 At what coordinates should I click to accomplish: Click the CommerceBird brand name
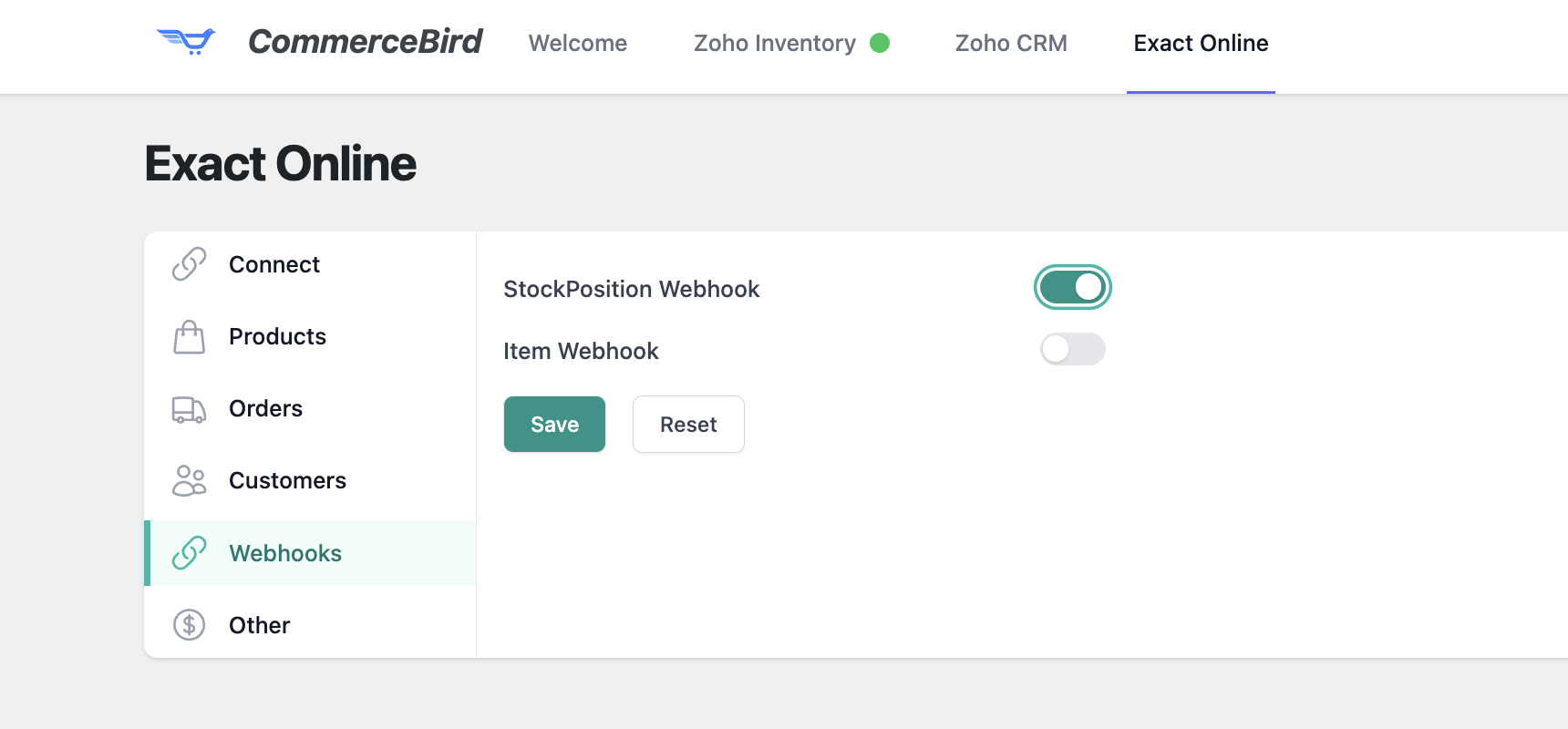pos(365,42)
